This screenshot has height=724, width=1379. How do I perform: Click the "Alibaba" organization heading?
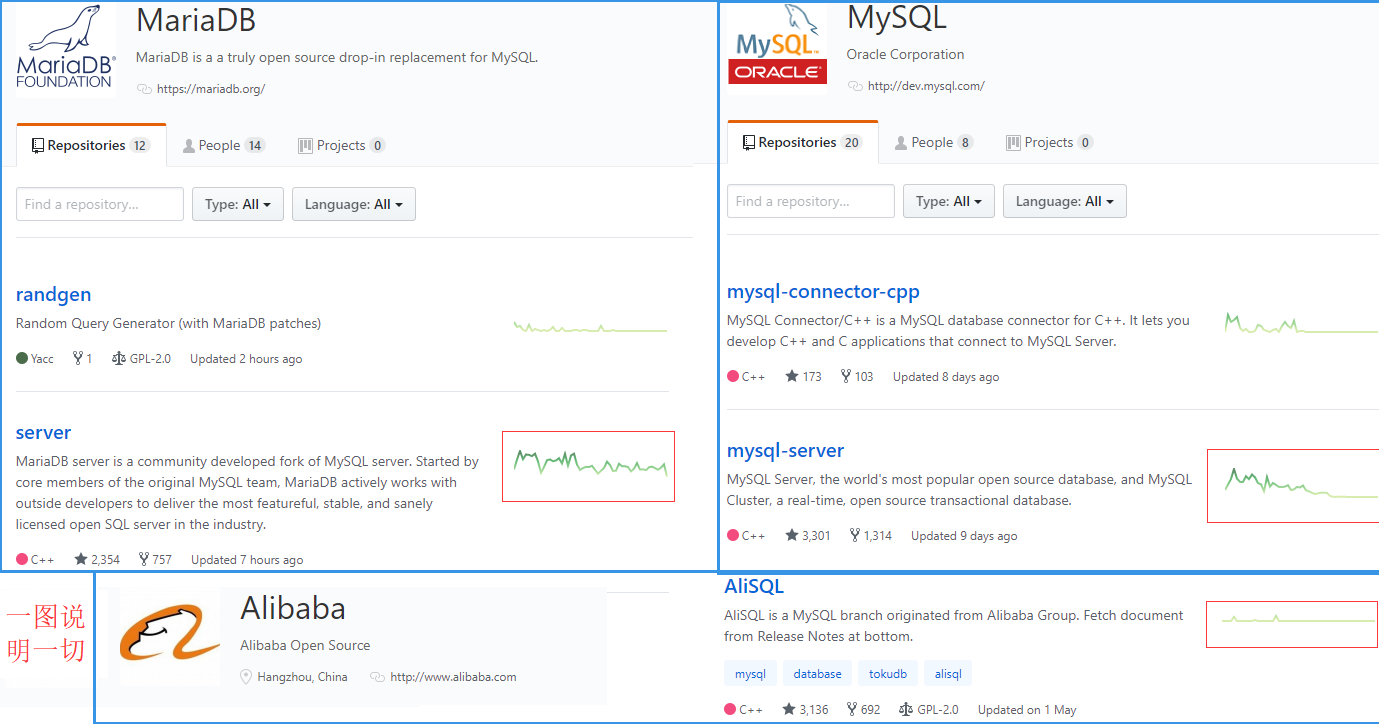click(x=293, y=608)
